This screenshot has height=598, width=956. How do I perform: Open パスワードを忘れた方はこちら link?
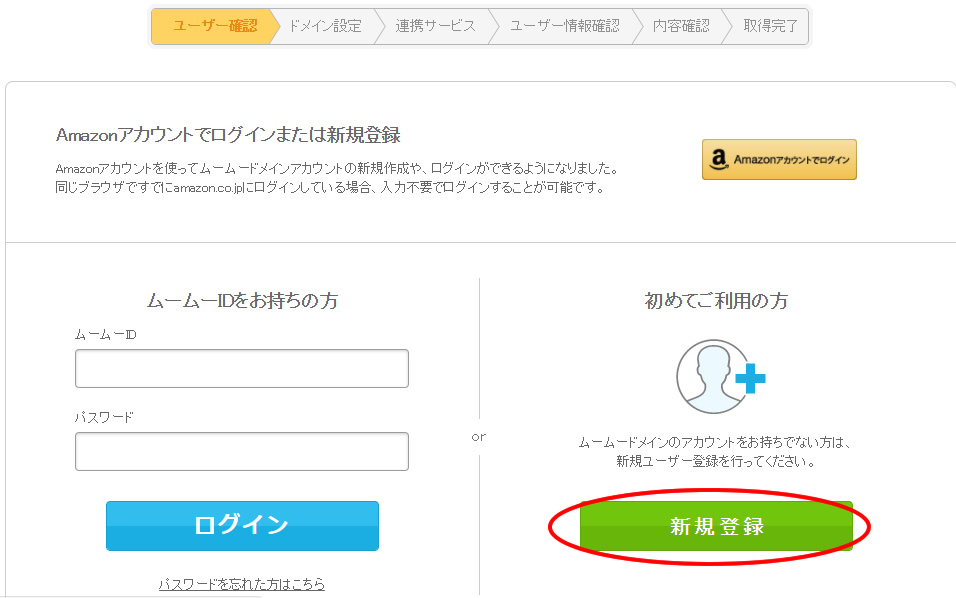click(242, 584)
